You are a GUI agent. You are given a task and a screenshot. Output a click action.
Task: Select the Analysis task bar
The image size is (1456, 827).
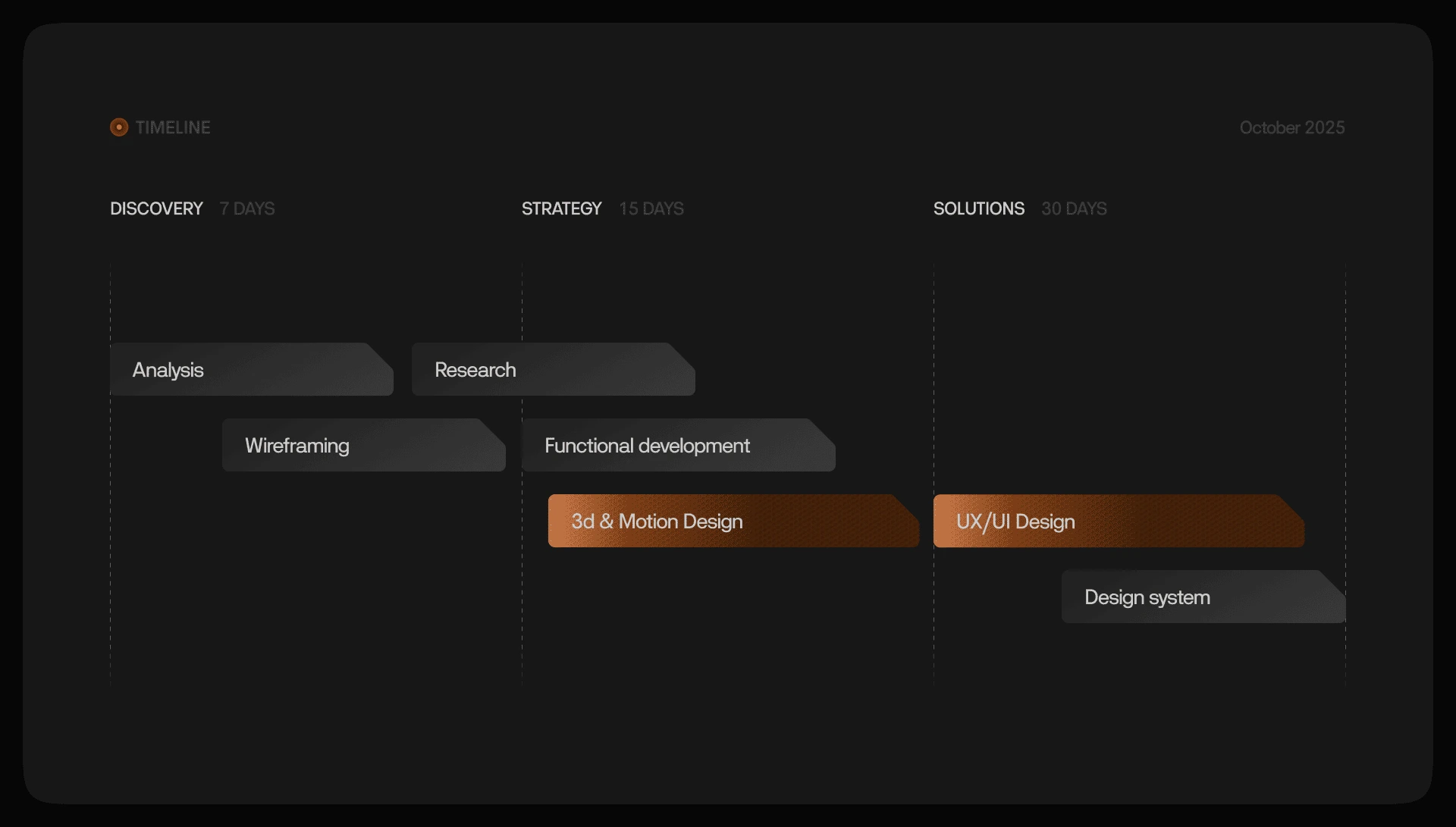250,370
